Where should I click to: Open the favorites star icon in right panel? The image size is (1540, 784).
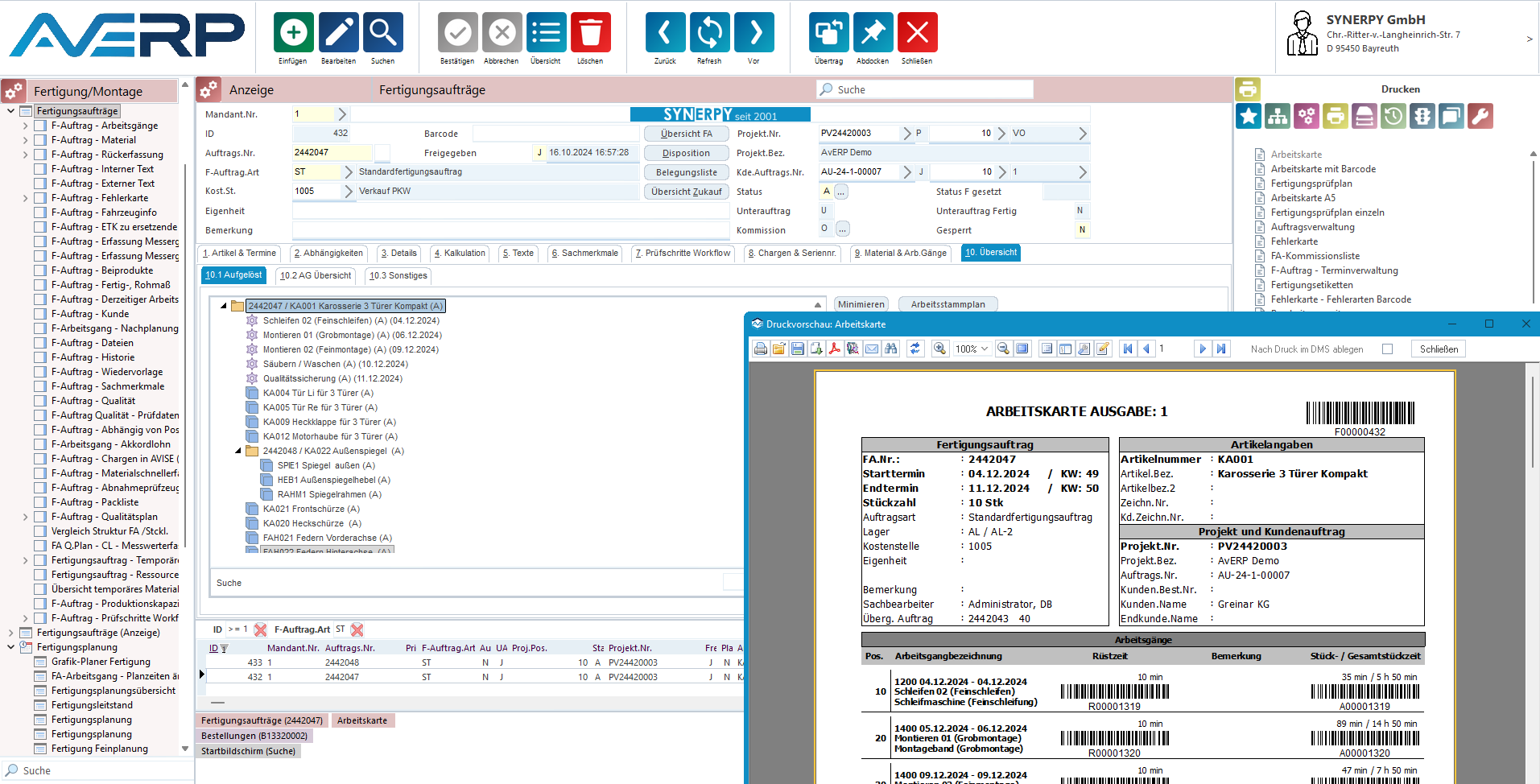click(1249, 117)
